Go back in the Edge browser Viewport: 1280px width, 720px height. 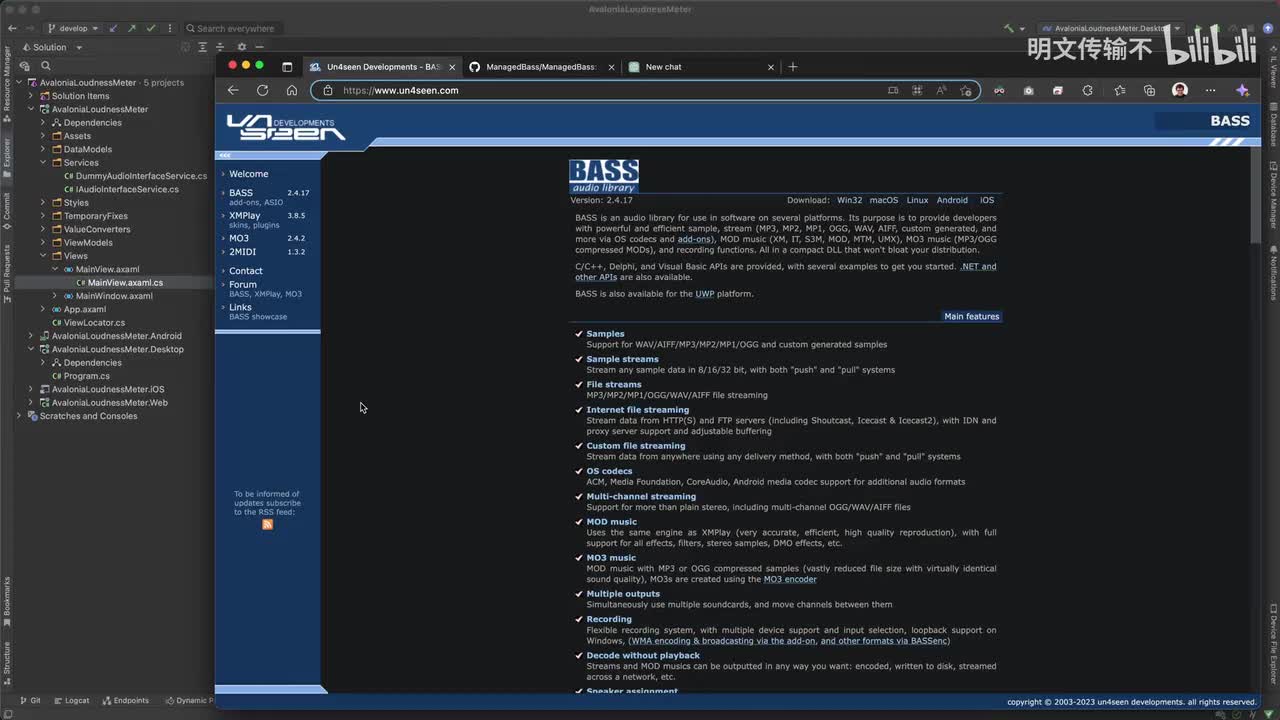tap(233, 90)
